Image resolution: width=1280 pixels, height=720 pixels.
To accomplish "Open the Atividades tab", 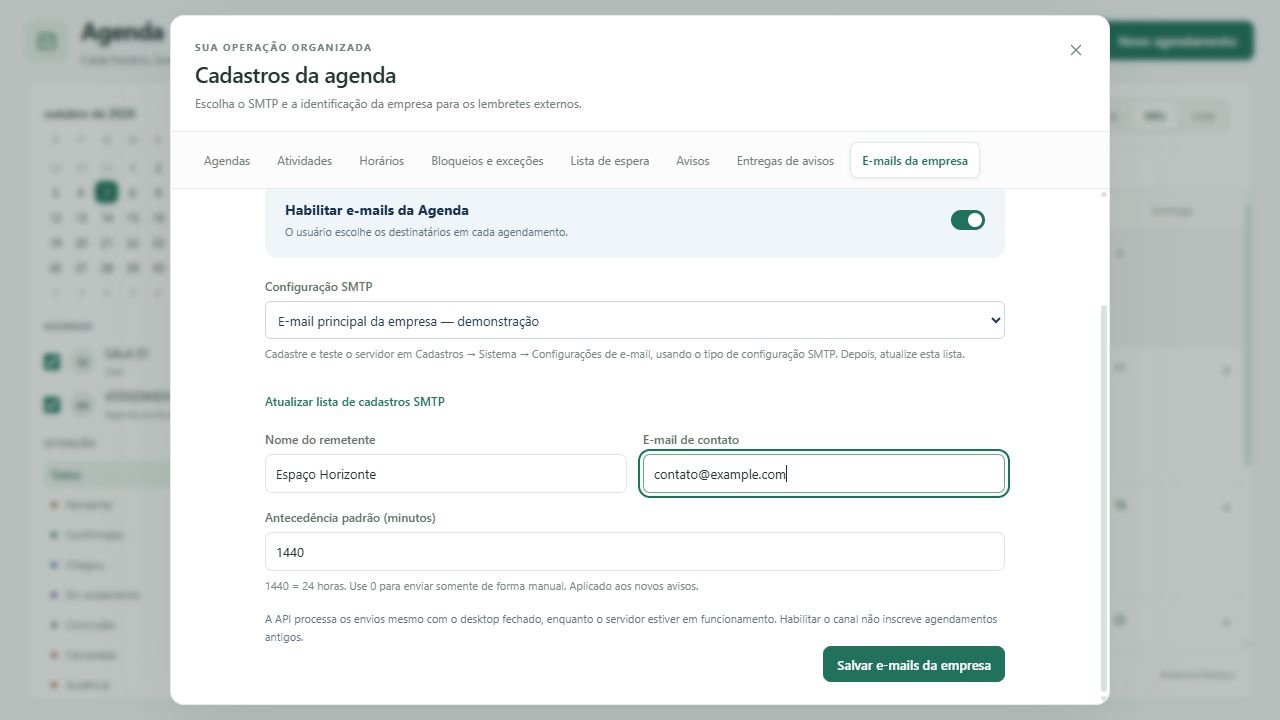I will point(304,160).
